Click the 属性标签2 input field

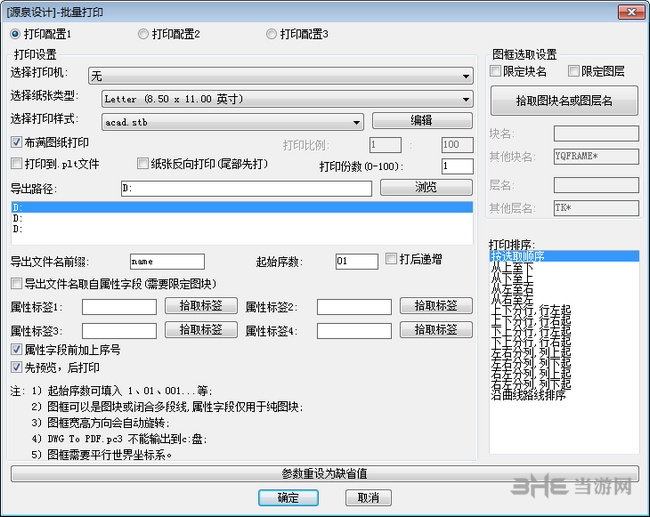pos(354,307)
